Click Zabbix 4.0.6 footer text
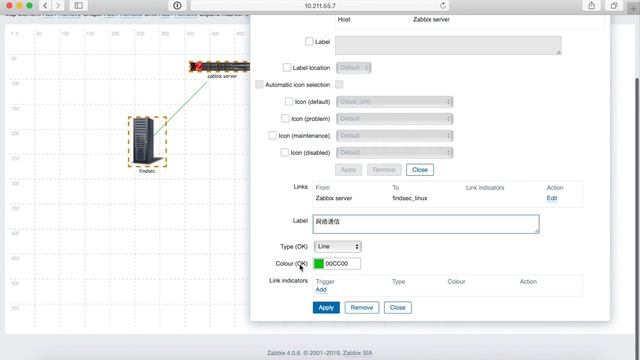The width and height of the screenshot is (640, 360). click(320, 353)
